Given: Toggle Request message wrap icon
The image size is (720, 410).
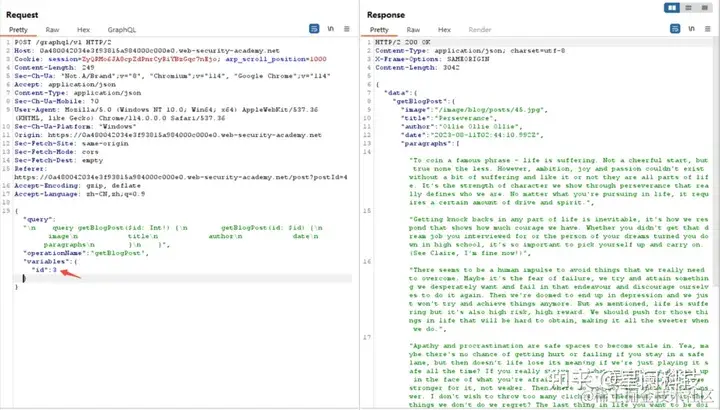Looking at the screenshot, I should (x=314, y=29).
